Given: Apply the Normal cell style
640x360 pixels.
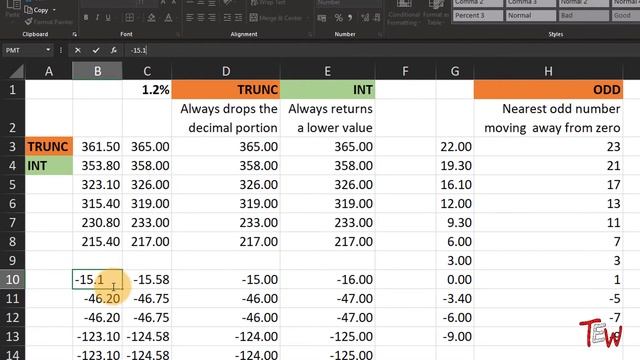Looking at the screenshot, I should pyautogui.click(x=531, y=16).
